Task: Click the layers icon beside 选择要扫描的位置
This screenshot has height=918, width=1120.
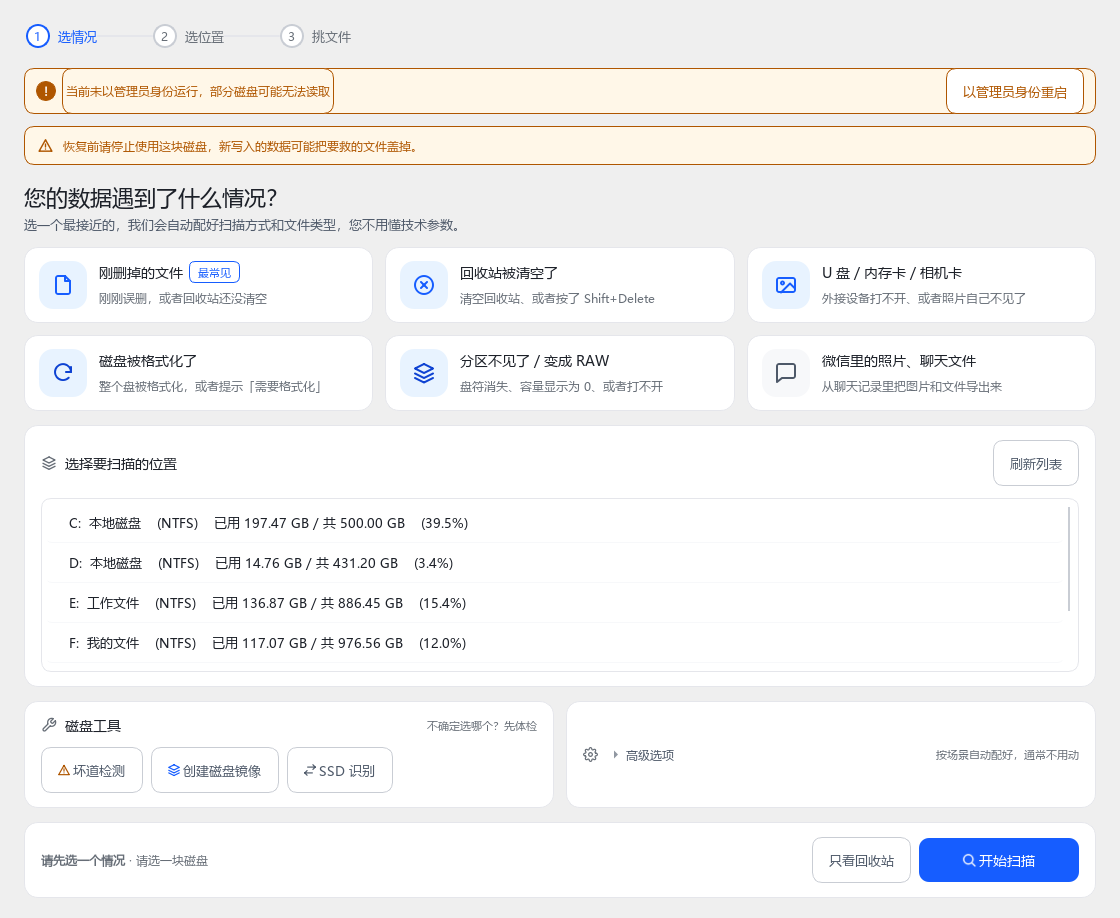Action: click(49, 463)
